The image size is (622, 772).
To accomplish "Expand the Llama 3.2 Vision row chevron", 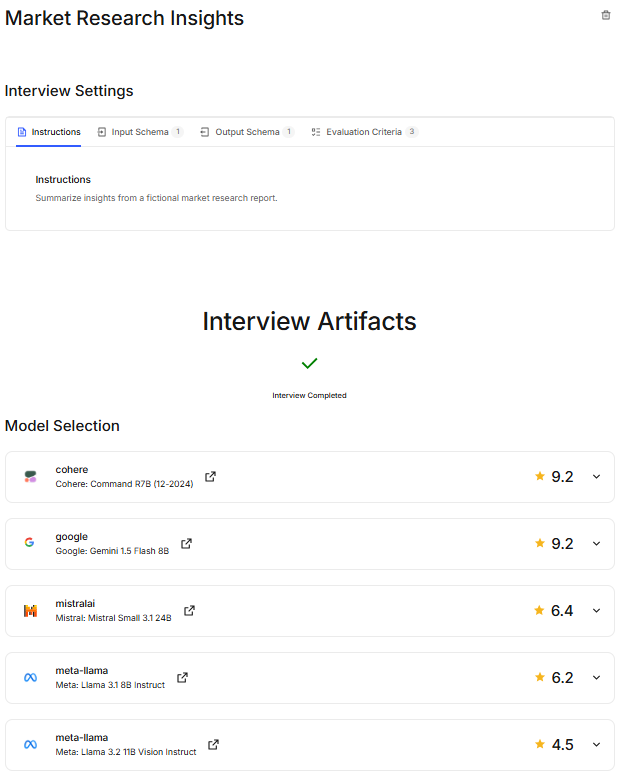I will [597, 745].
